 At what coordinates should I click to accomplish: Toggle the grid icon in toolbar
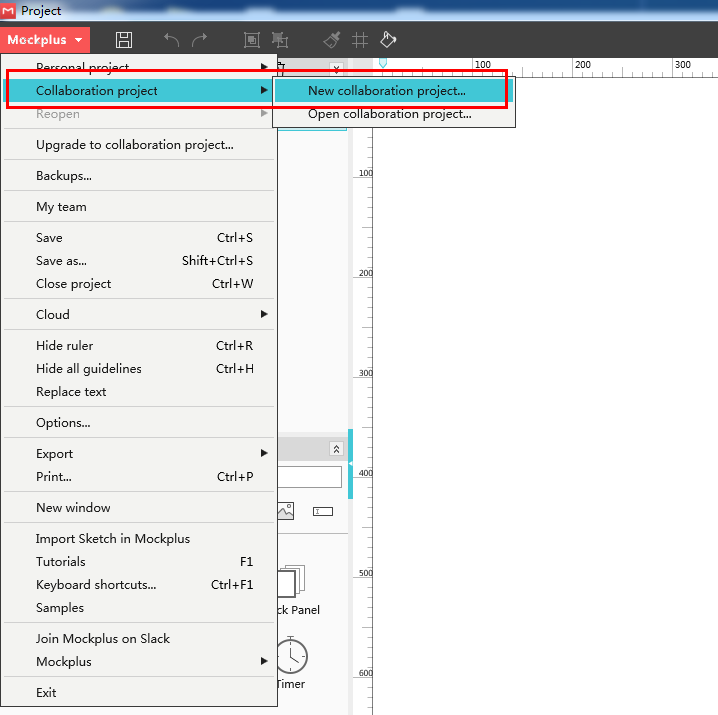click(x=360, y=40)
